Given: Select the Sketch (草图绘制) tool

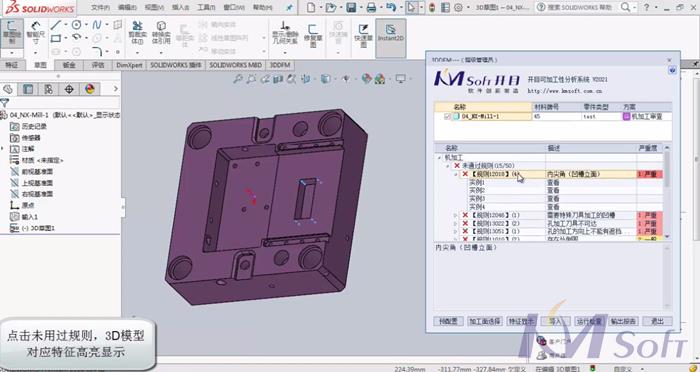Looking at the screenshot, I should [x=12, y=33].
